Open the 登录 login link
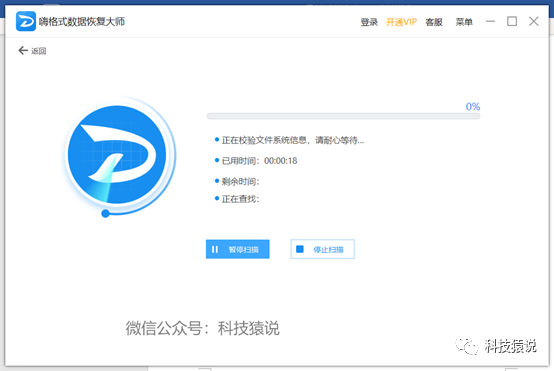Screen dimensions: 554x371 tap(369, 22)
